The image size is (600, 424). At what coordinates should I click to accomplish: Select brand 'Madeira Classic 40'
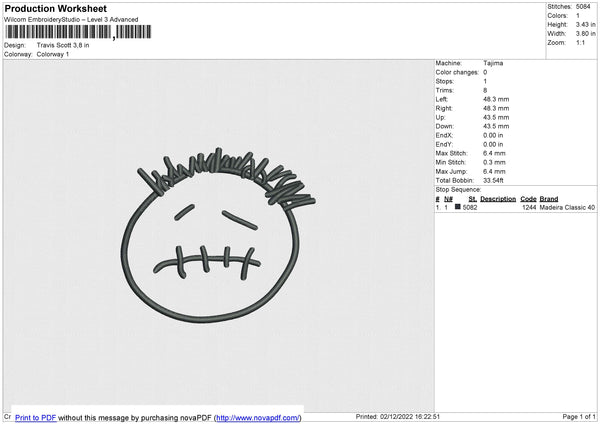567,207
